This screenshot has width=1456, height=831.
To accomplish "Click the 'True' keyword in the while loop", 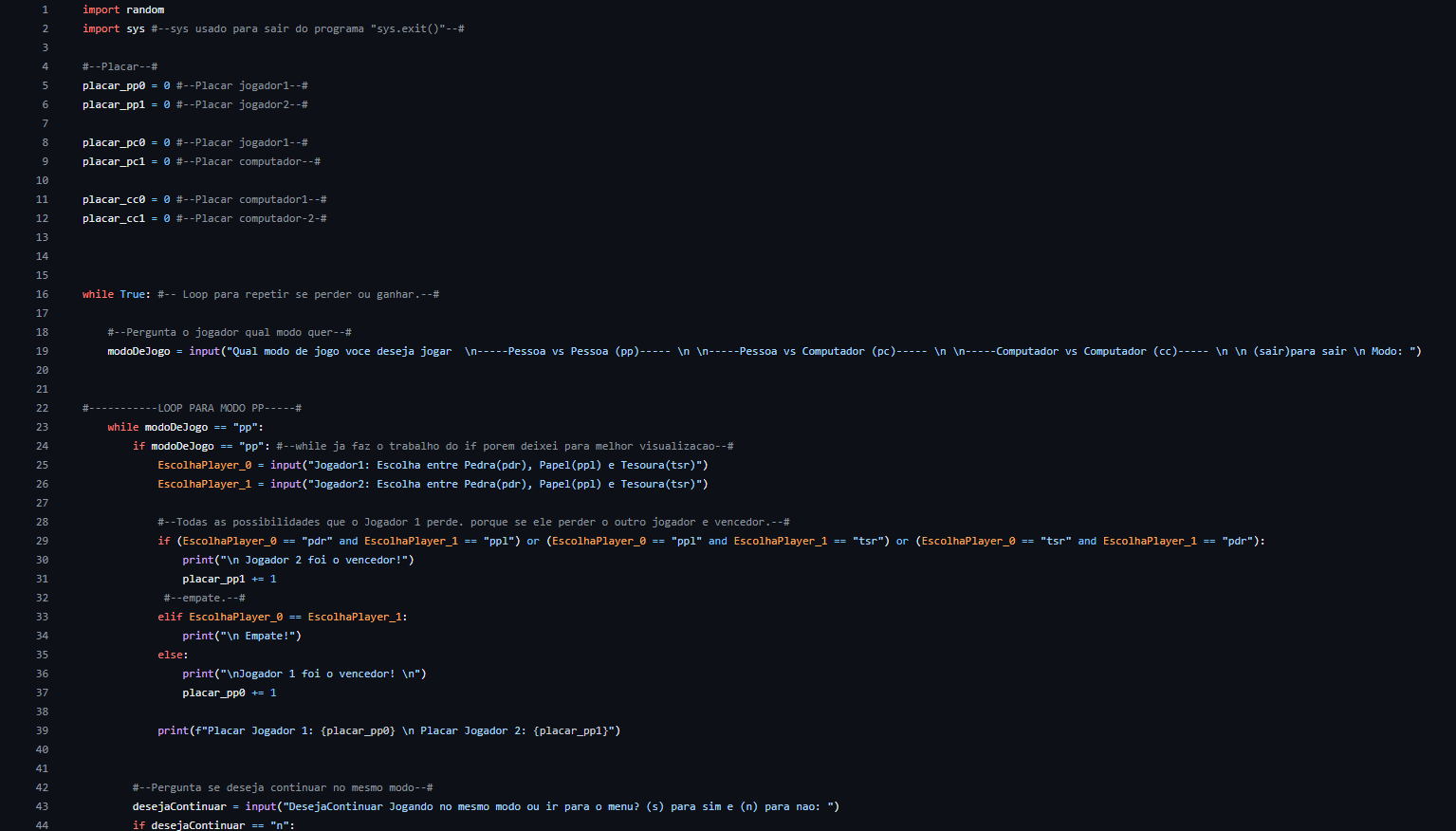I will pyautogui.click(x=133, y=294).
